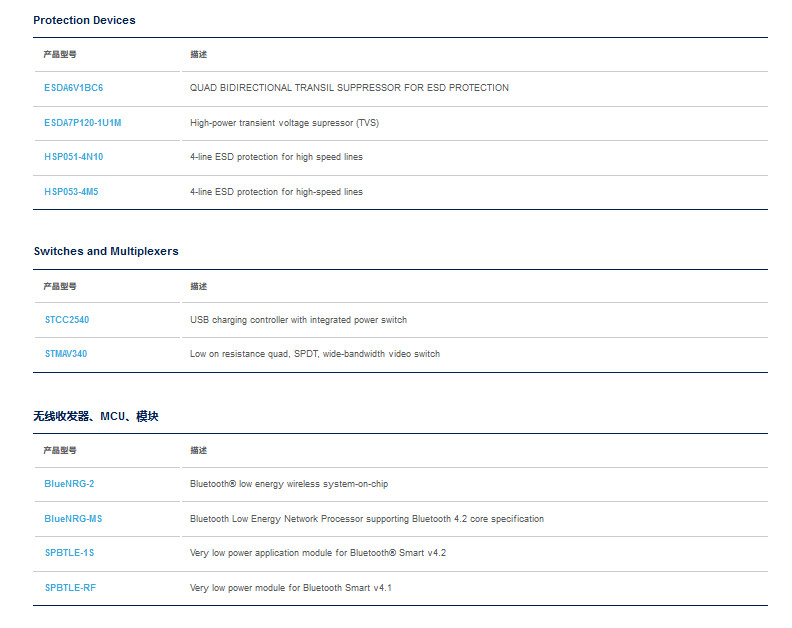Click the 4-line ESD protection for high speed lines text

[276, 157]
